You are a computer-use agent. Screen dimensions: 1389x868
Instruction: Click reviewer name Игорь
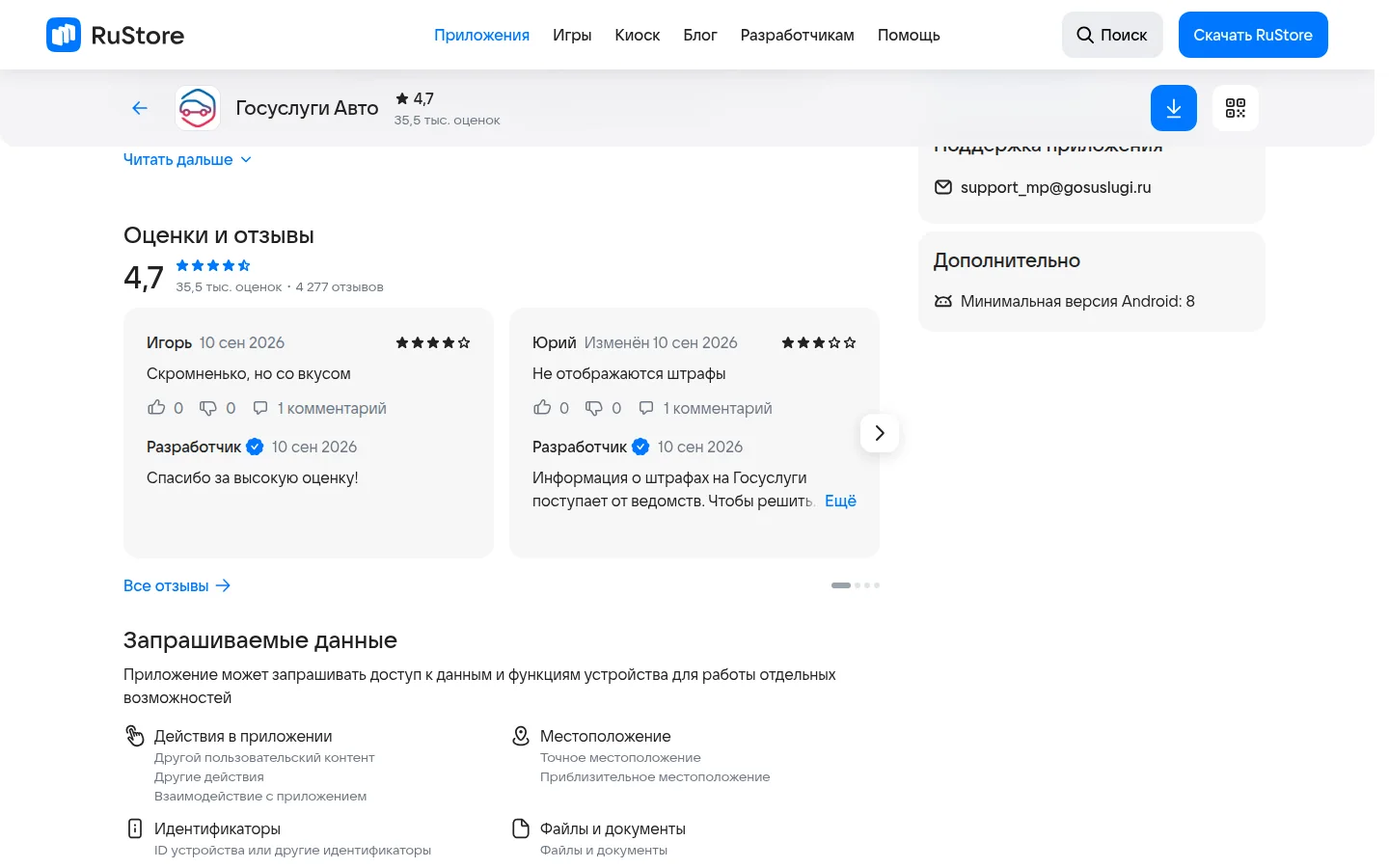(x=169, y=342)
